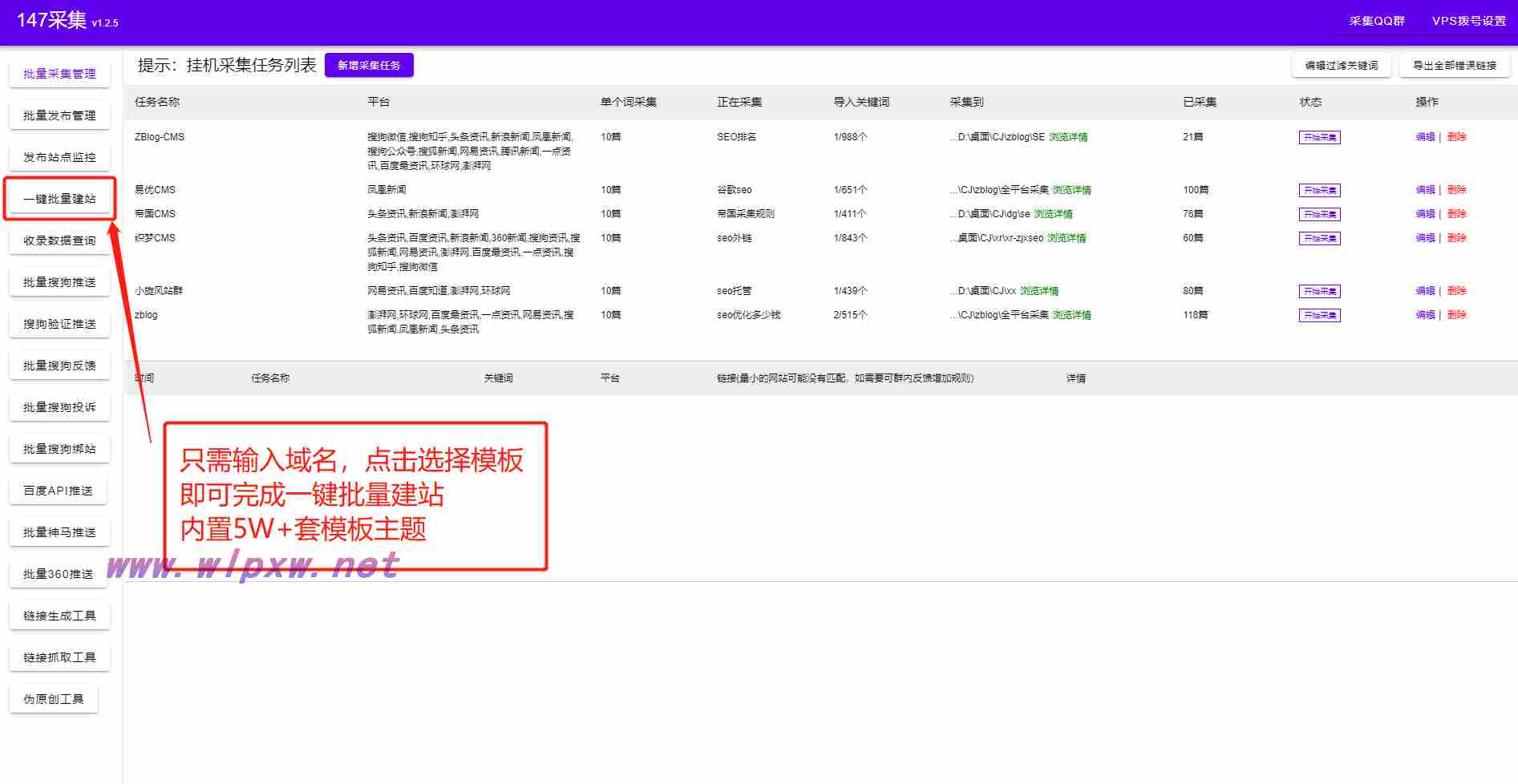The height and width of the screenshot is (784, 1518).
Task: Click the SEO排名 keyword cell
Action: pos(736,137)
